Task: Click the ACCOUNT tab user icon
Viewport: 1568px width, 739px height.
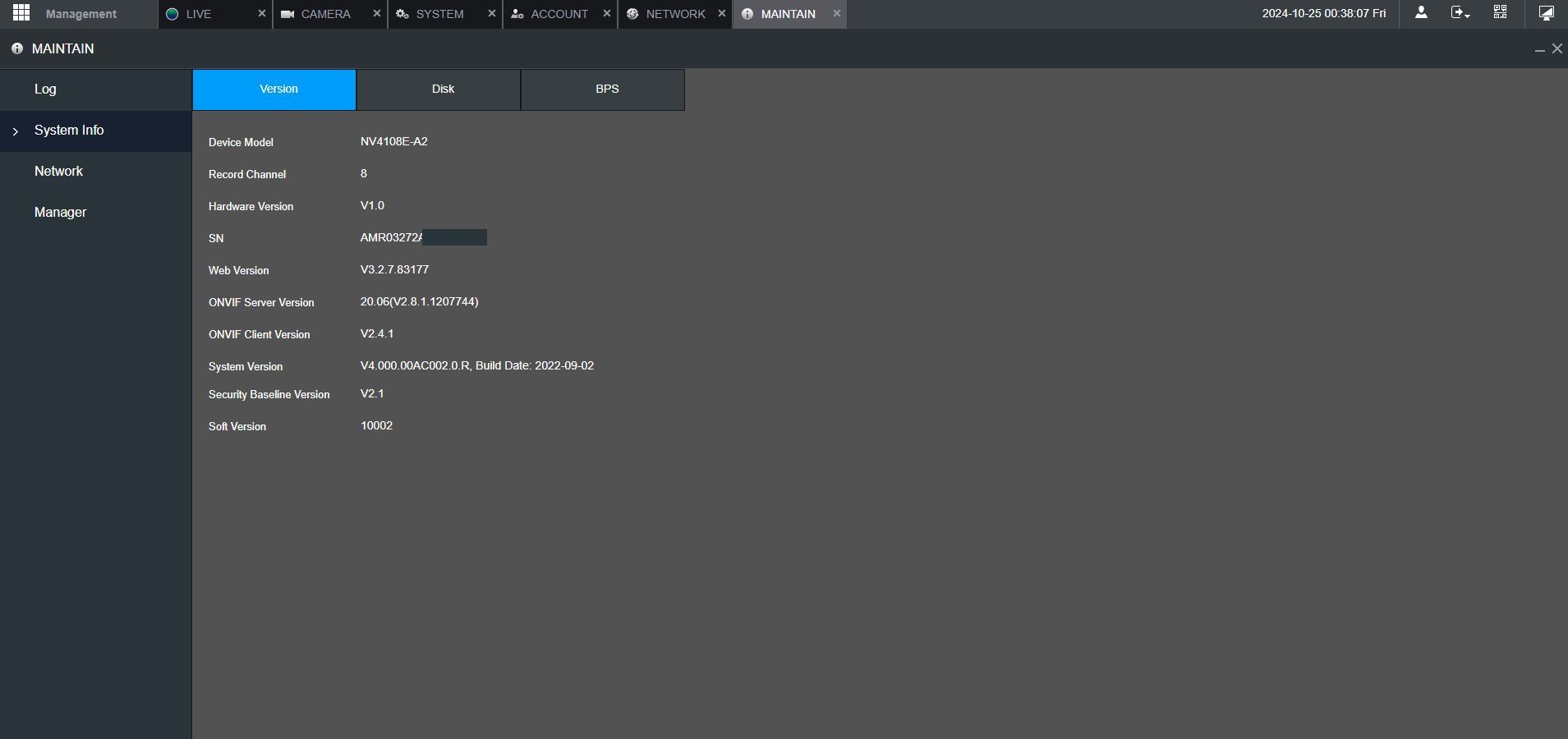Action: [x=517, y=14]
